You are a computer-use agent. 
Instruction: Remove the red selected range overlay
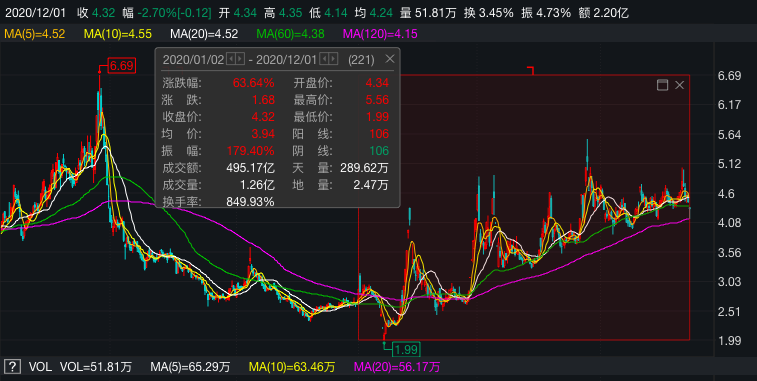pyautogui.click(x=679, y=85)
